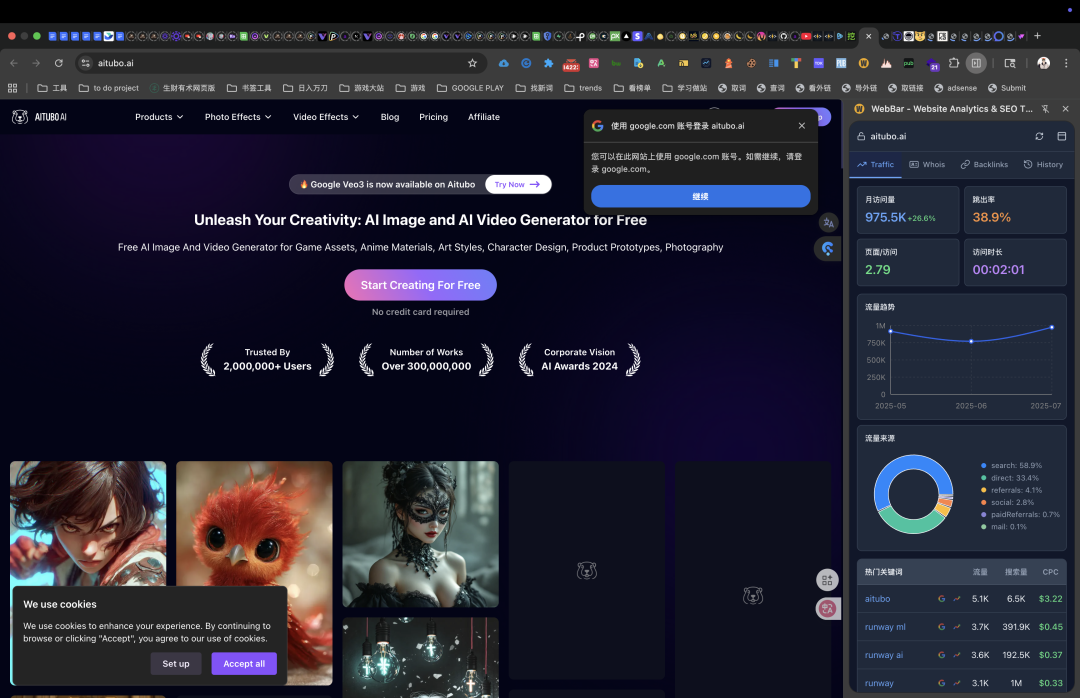Open the glowing light bulbs gallery image
The image size is (1080, 698).
tap(420, 657)
